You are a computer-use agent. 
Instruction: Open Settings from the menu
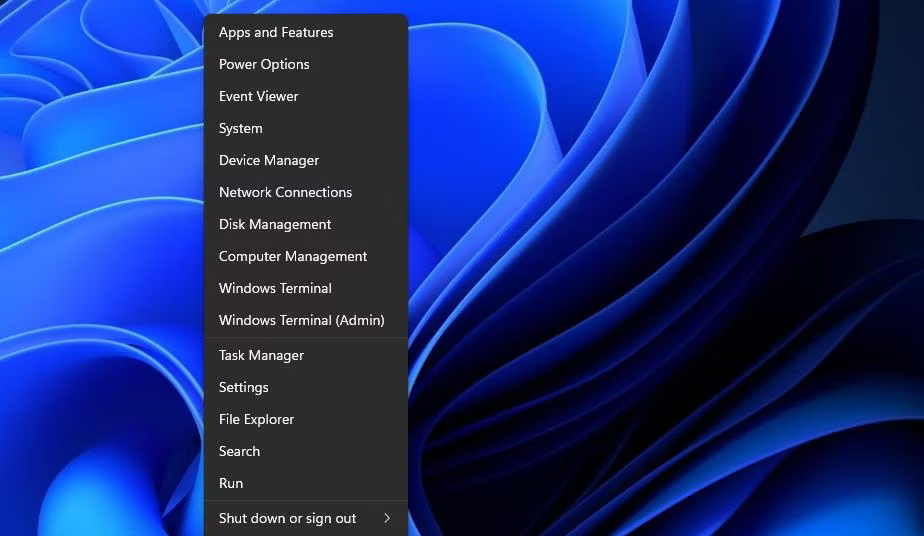306,387
